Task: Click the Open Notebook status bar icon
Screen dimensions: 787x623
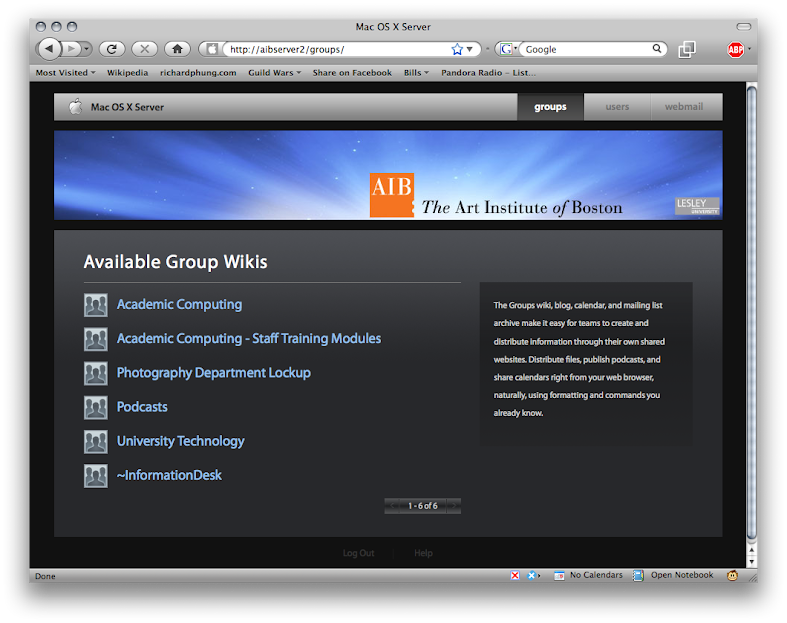Action: click(638, 576)
